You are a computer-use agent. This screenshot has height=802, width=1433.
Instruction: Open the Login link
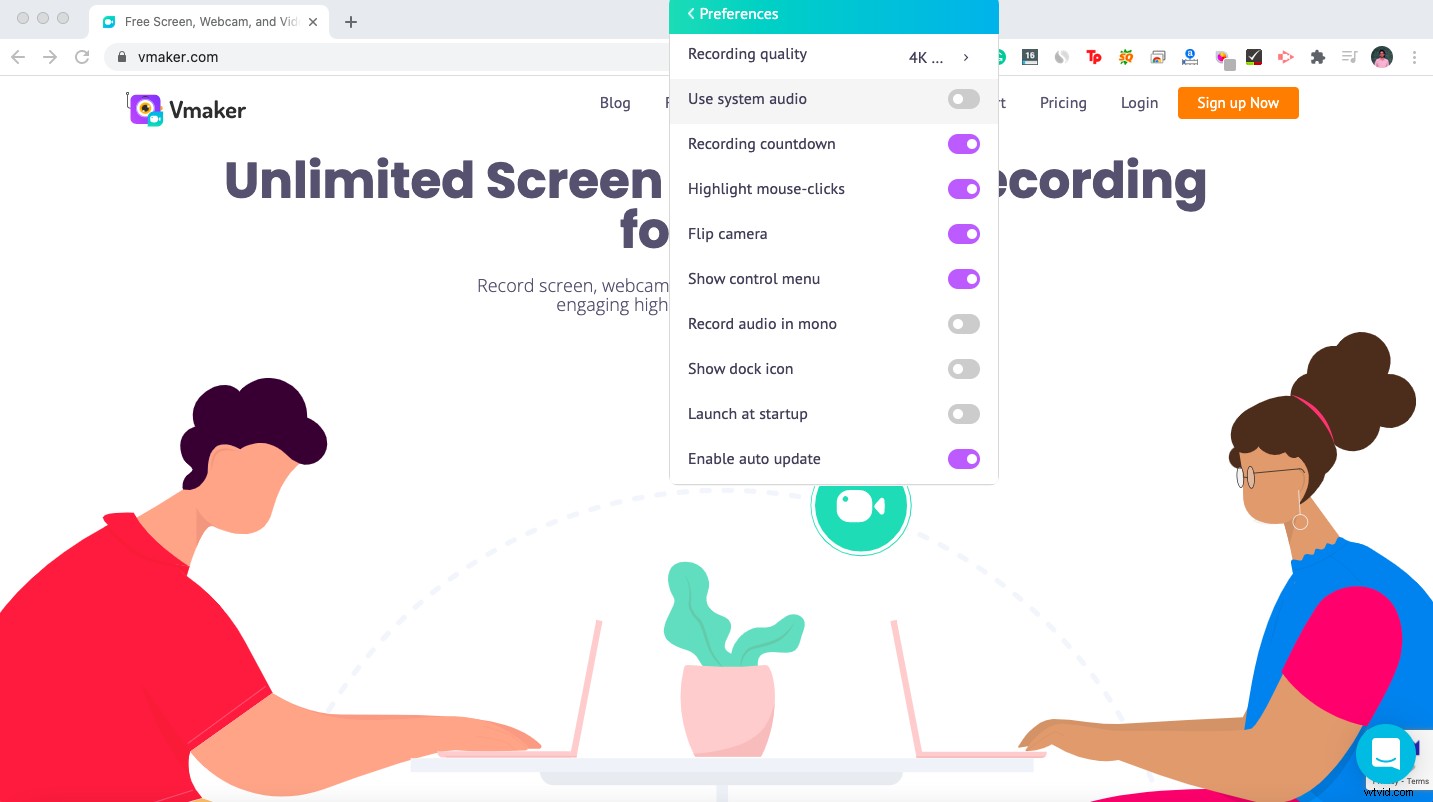1139,103
